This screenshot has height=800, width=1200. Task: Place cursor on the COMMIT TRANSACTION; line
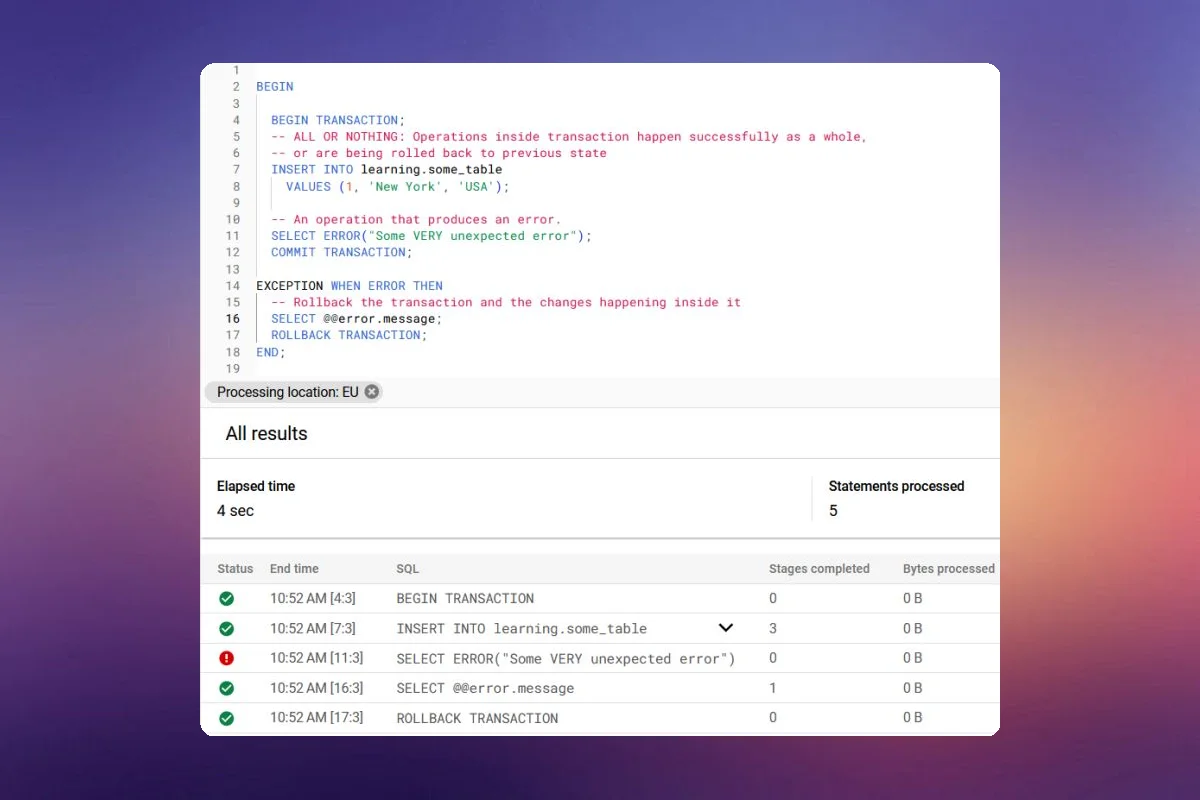[341, 252]
